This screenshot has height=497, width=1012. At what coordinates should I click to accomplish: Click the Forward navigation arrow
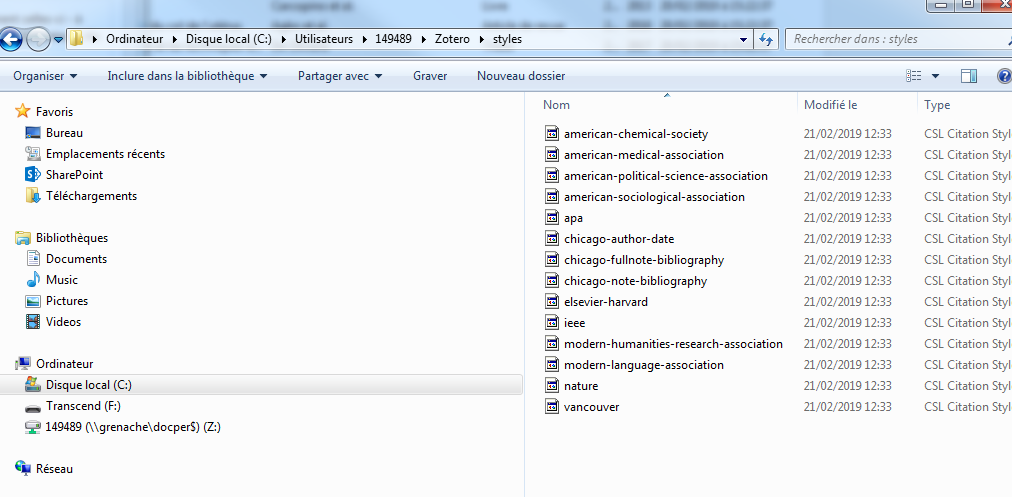38,40
